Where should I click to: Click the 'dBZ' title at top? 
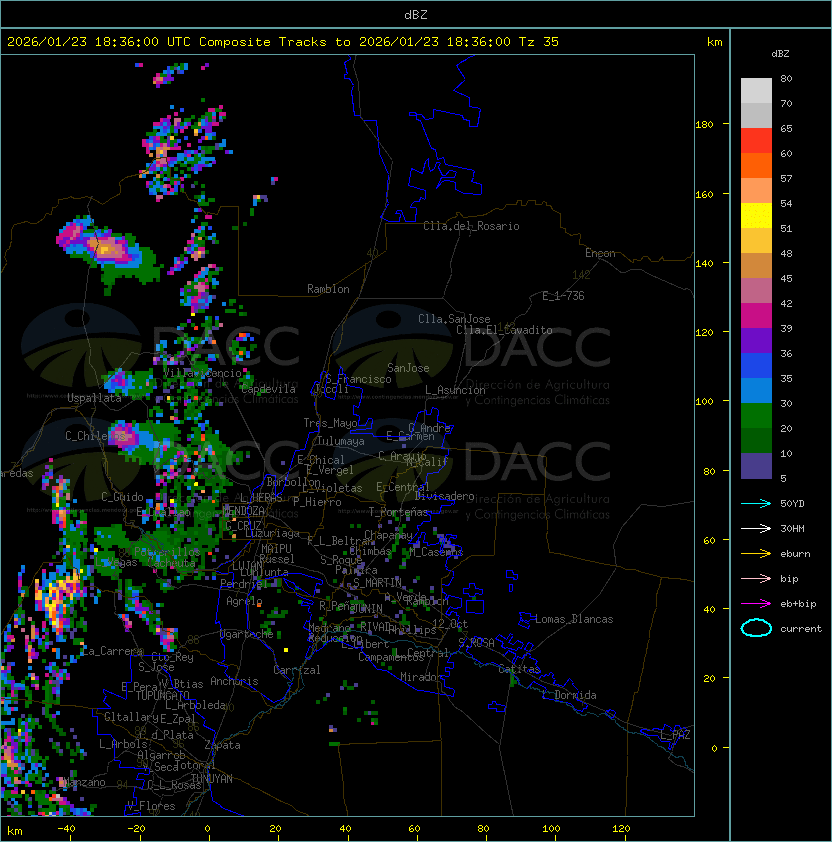(x=416, y=15)
